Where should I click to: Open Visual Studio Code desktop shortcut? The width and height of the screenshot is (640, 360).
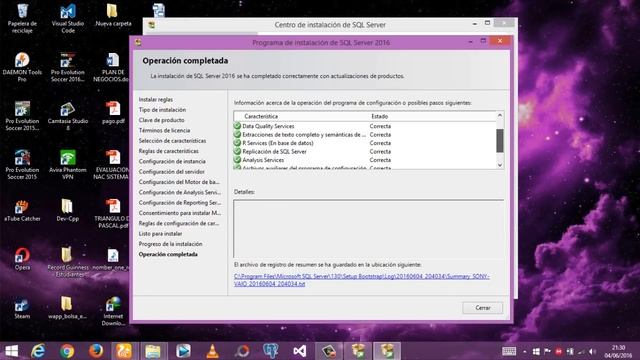pos(68,18)
